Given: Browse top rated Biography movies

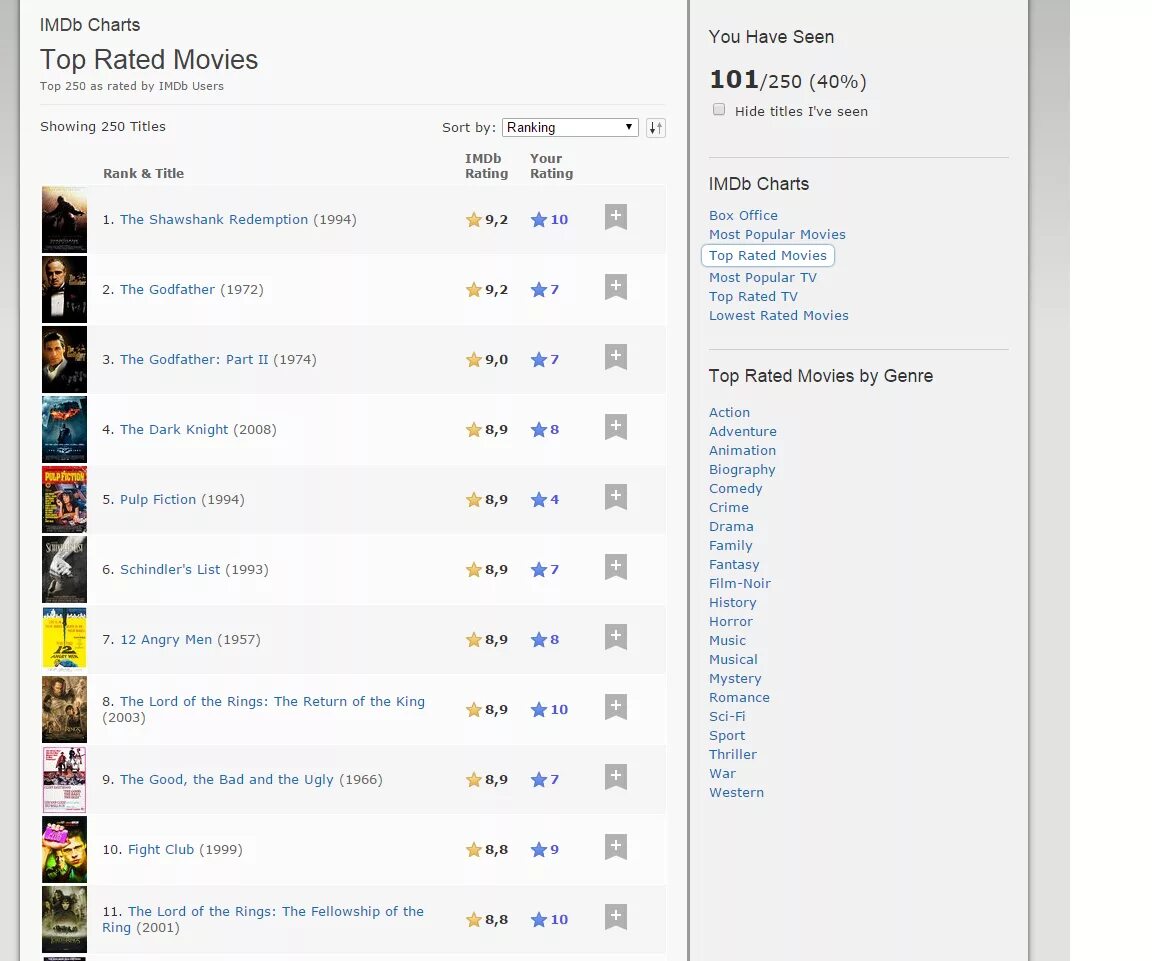Looking at the screenshot, I should 742,469.
